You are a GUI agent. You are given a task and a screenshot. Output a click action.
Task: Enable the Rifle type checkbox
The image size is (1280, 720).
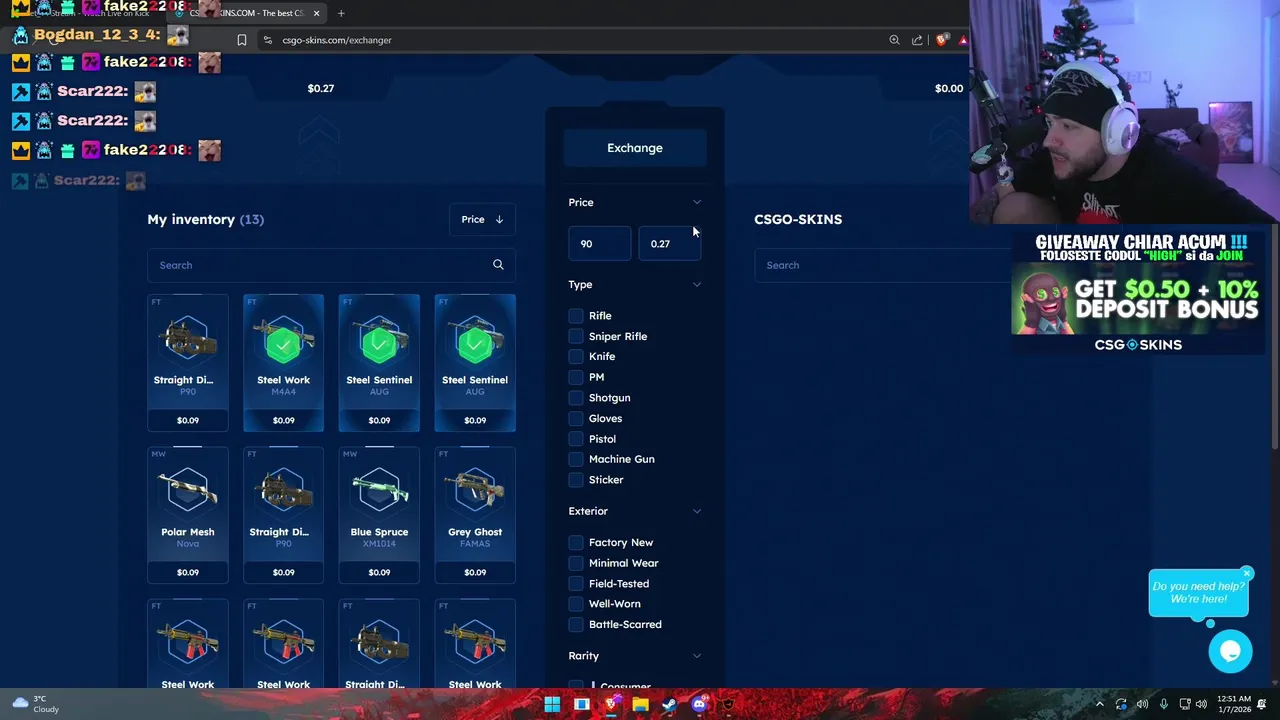point(576,316)
